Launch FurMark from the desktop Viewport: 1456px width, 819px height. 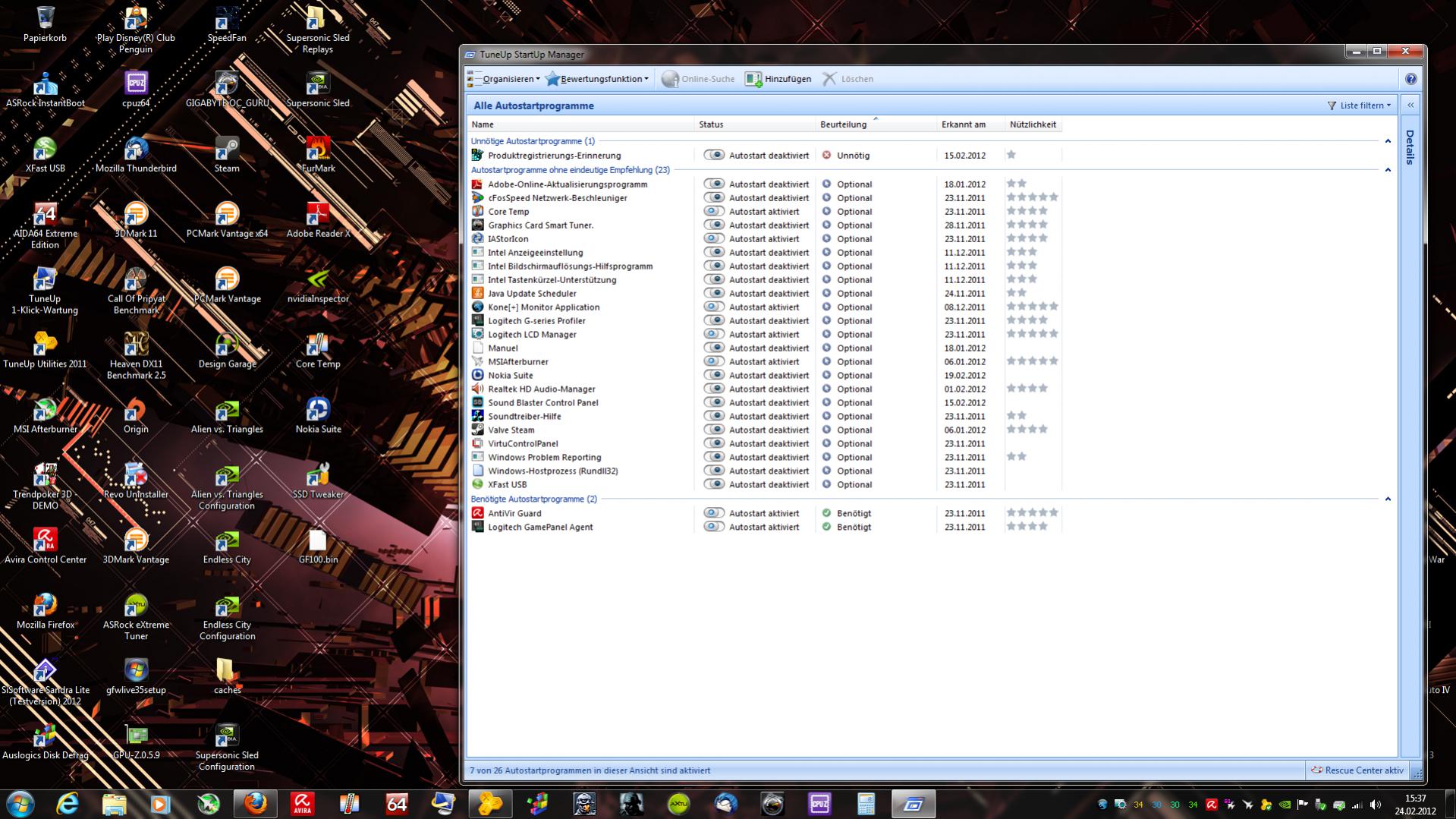point(318,154)
